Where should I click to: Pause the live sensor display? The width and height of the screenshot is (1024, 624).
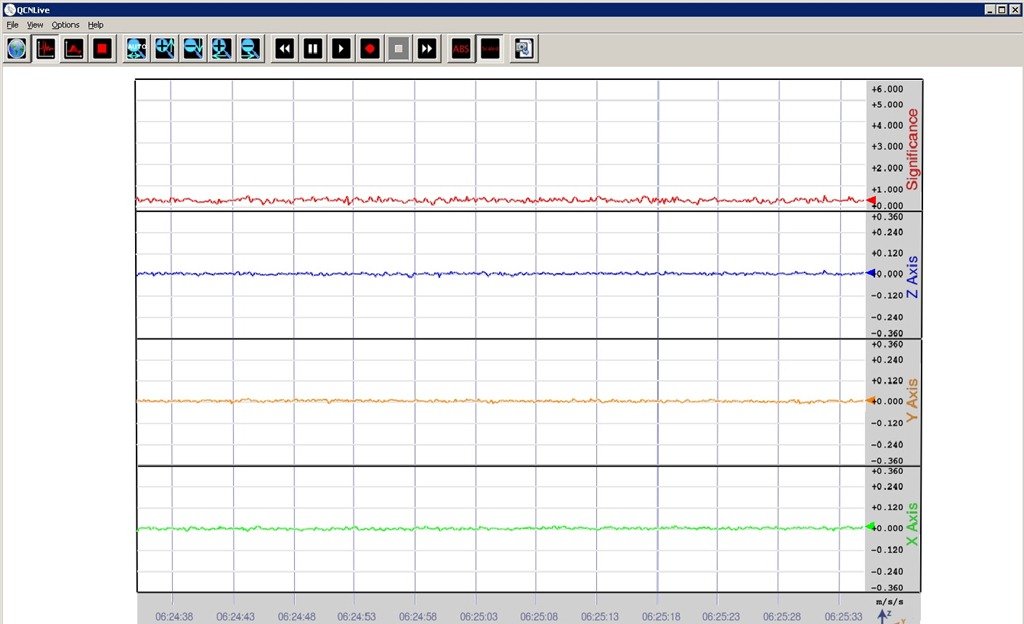(313, 49)
